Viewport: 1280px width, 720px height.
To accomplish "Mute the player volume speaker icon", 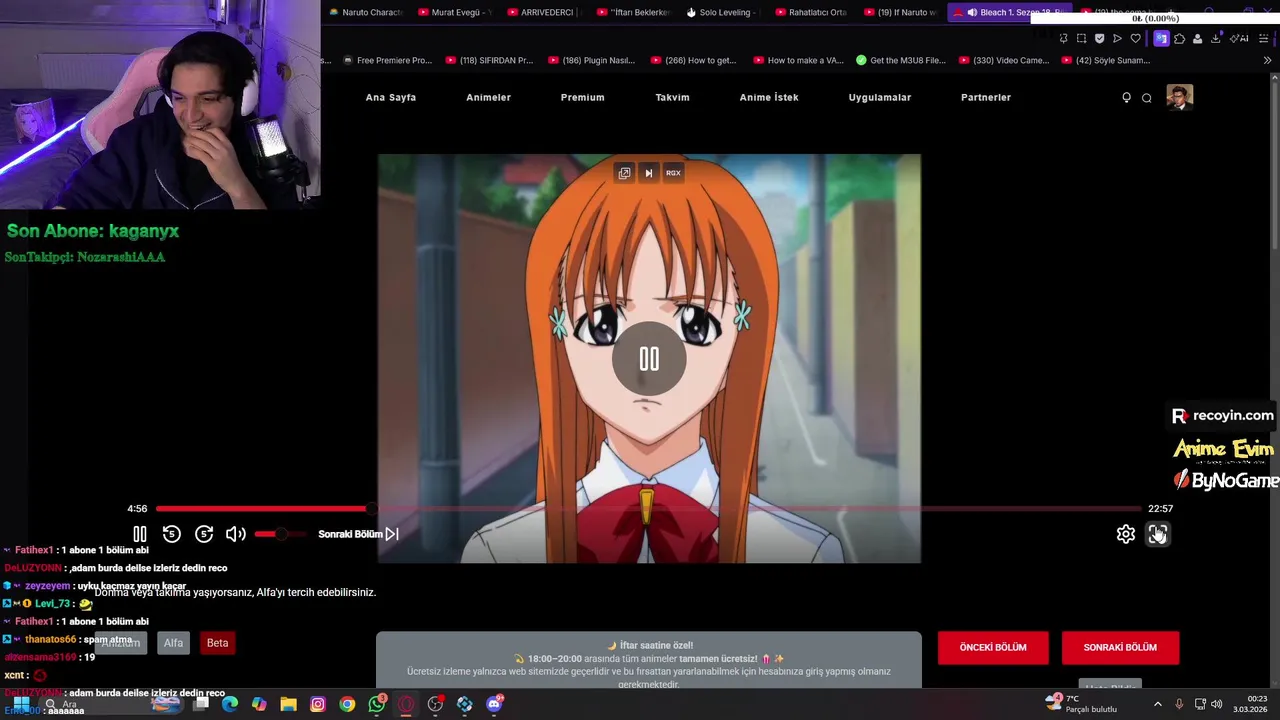I will pyautogui.click(x=236, y=534).
